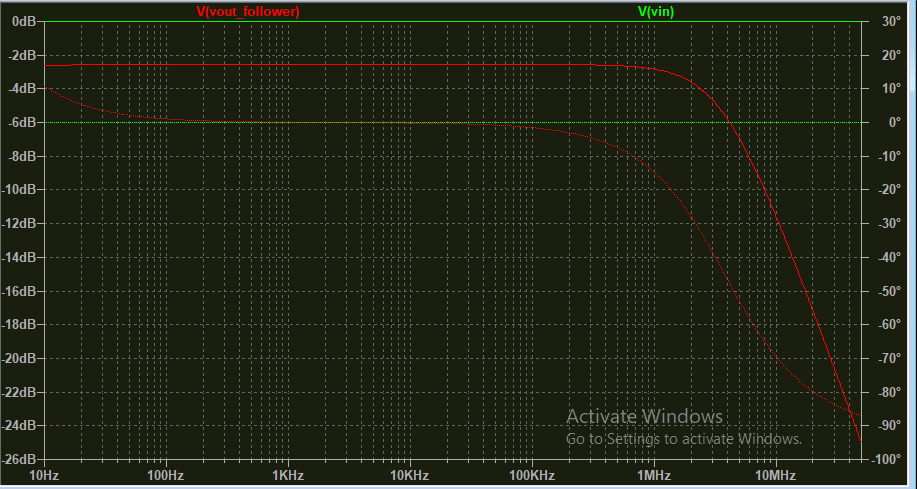Click the -26dB label at axis bottom
The width and height of the screenshot is (917, 489).
click(x=20, y=459)
